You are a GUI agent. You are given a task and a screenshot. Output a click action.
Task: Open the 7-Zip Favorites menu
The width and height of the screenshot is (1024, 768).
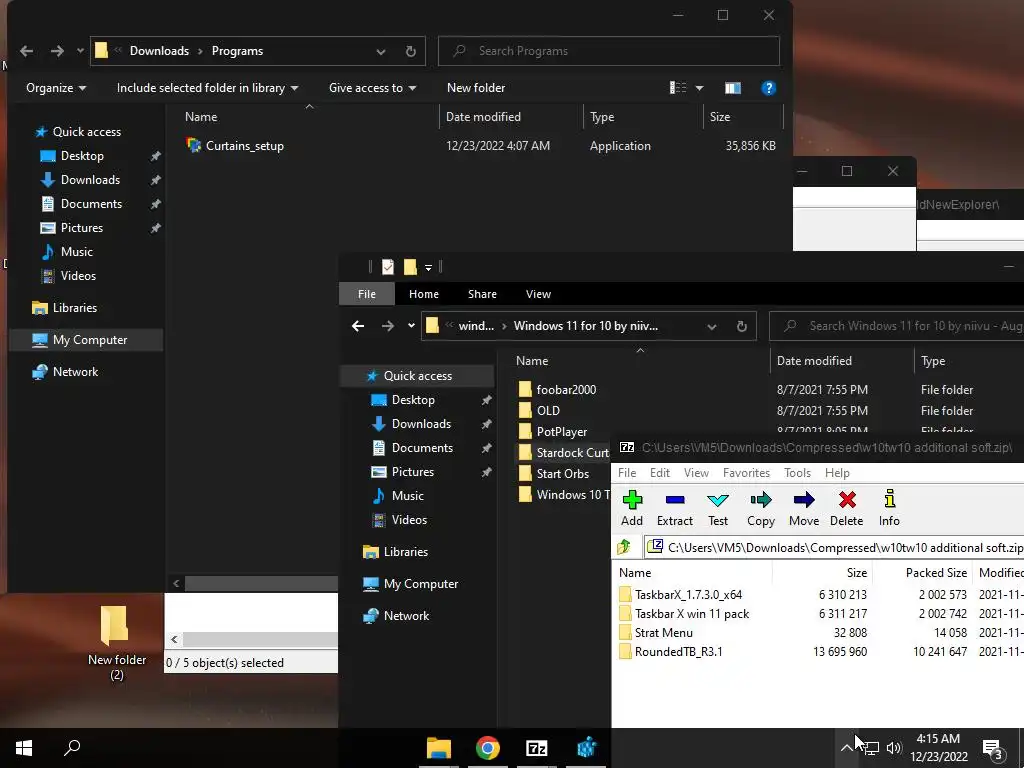[746, 473]
